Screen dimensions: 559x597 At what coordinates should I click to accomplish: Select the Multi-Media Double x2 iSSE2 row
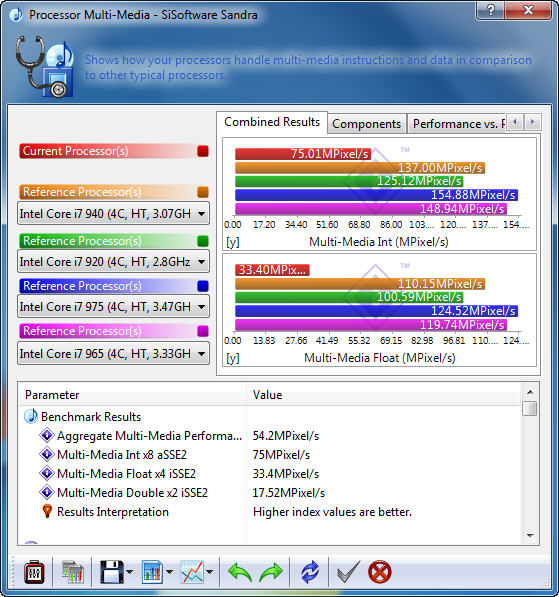point(269,493)
